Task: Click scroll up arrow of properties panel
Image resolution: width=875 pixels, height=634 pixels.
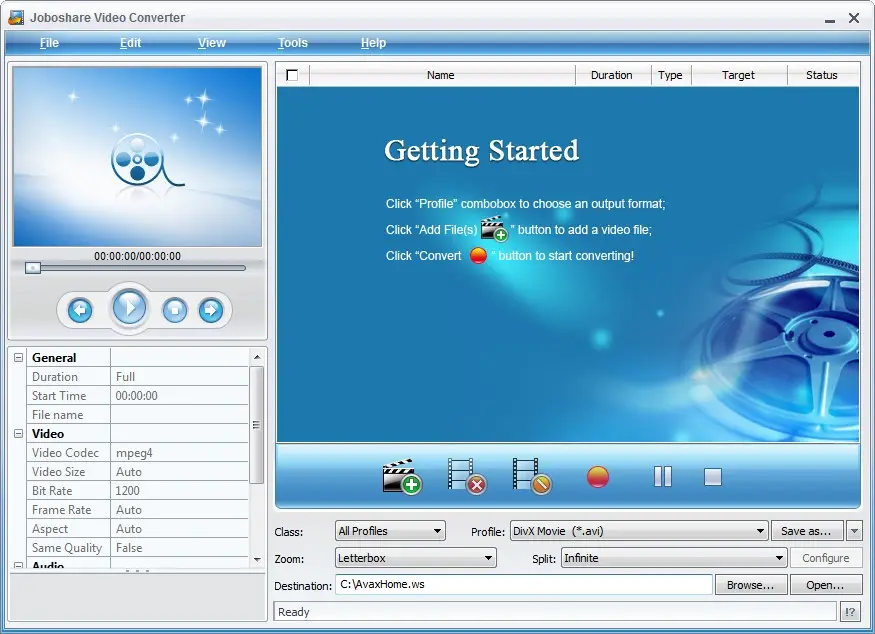Action: (257, 357)
